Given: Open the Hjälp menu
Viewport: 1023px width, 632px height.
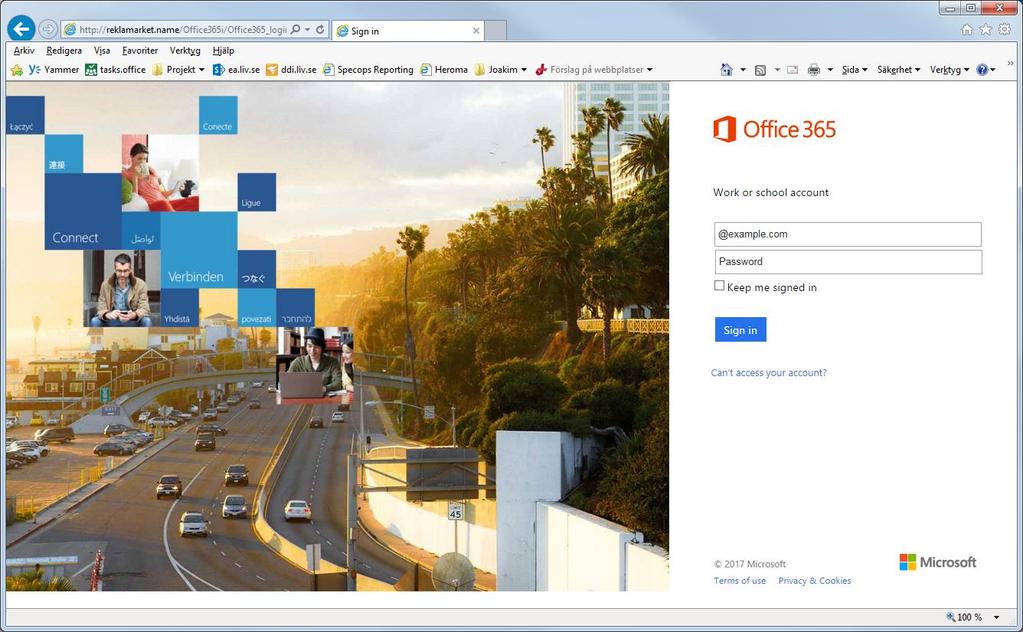Looking at the screenshot, I should click(x=223, y=50).
